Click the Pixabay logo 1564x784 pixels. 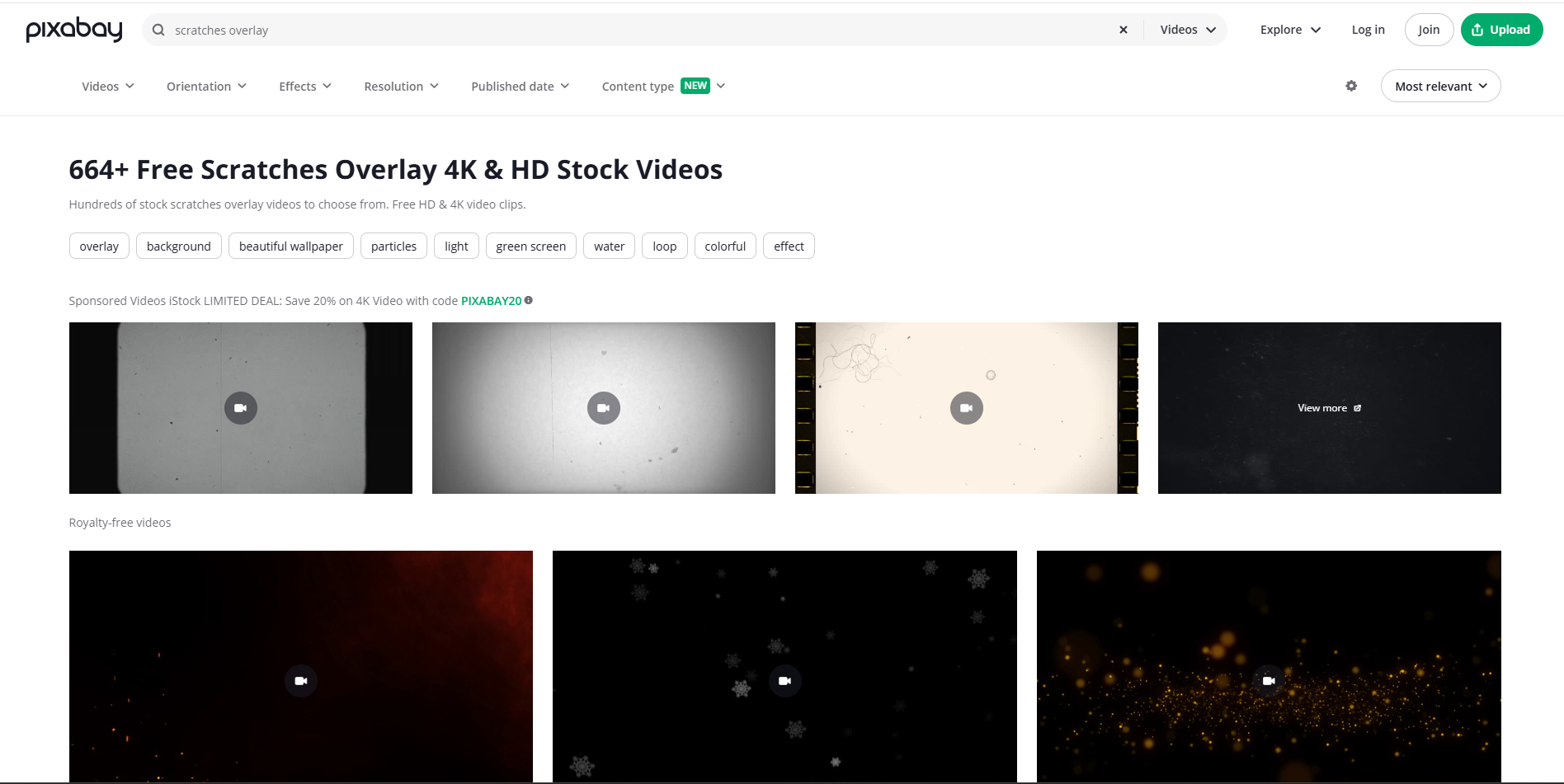point(74,30)
